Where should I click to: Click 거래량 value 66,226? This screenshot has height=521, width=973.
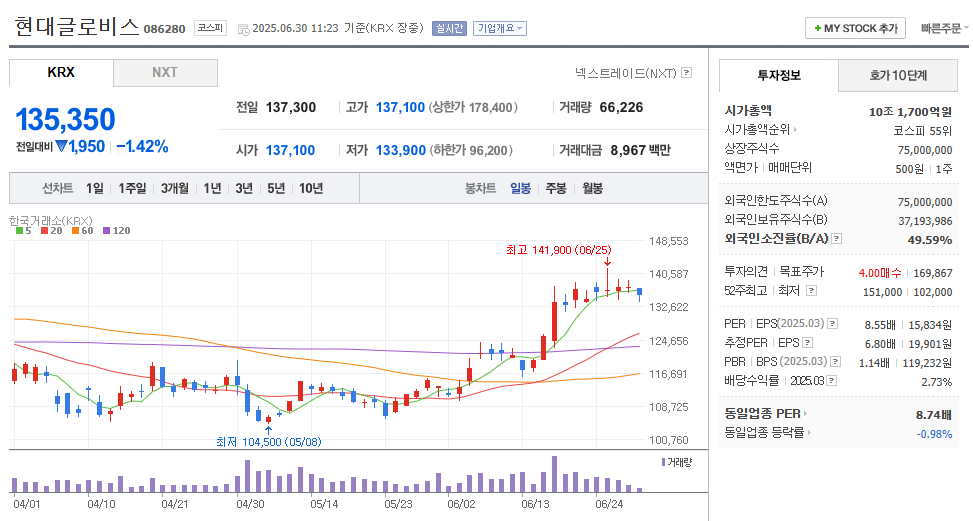(621, 107)
